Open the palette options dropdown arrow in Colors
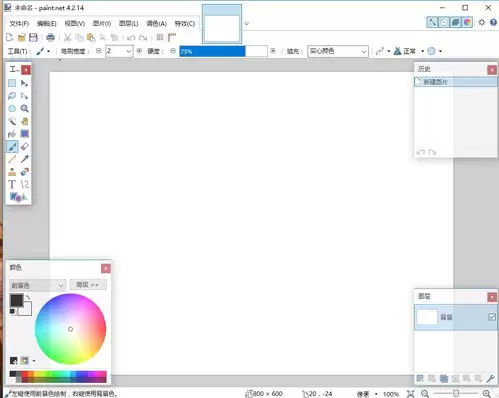Screen dimensions: 499x398 coord(34,361)
